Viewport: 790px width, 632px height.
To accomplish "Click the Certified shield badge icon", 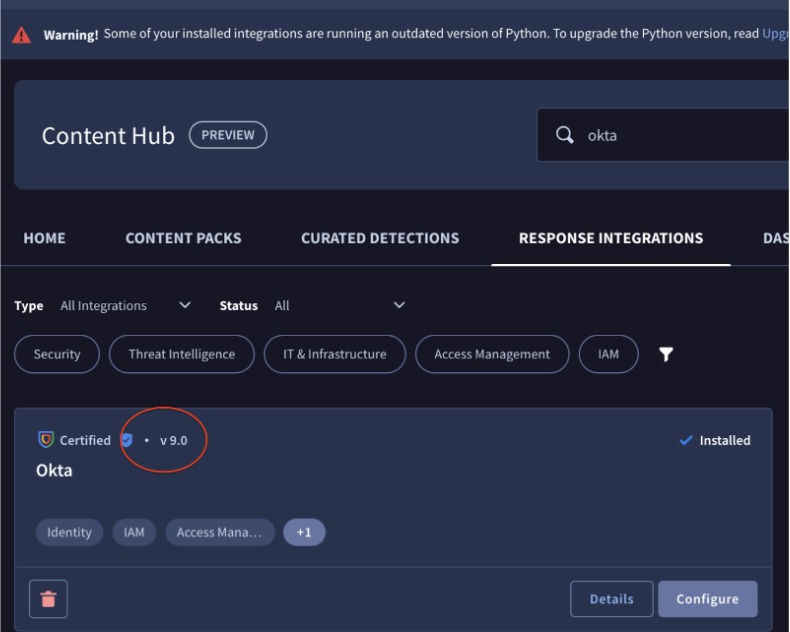I will [46, 440].
